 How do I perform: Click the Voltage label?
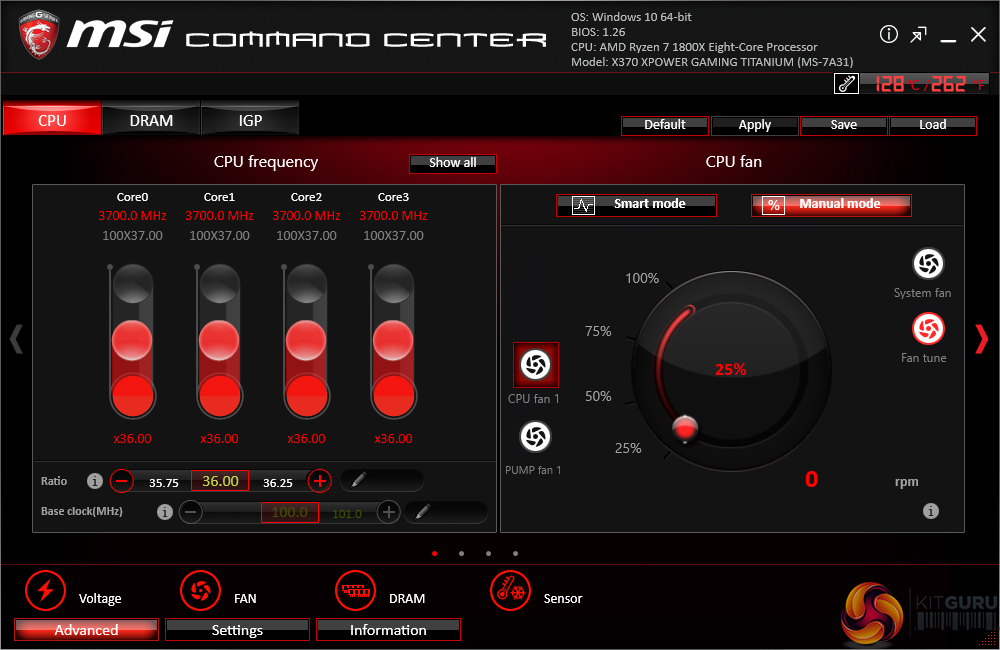tap(100, 598)
